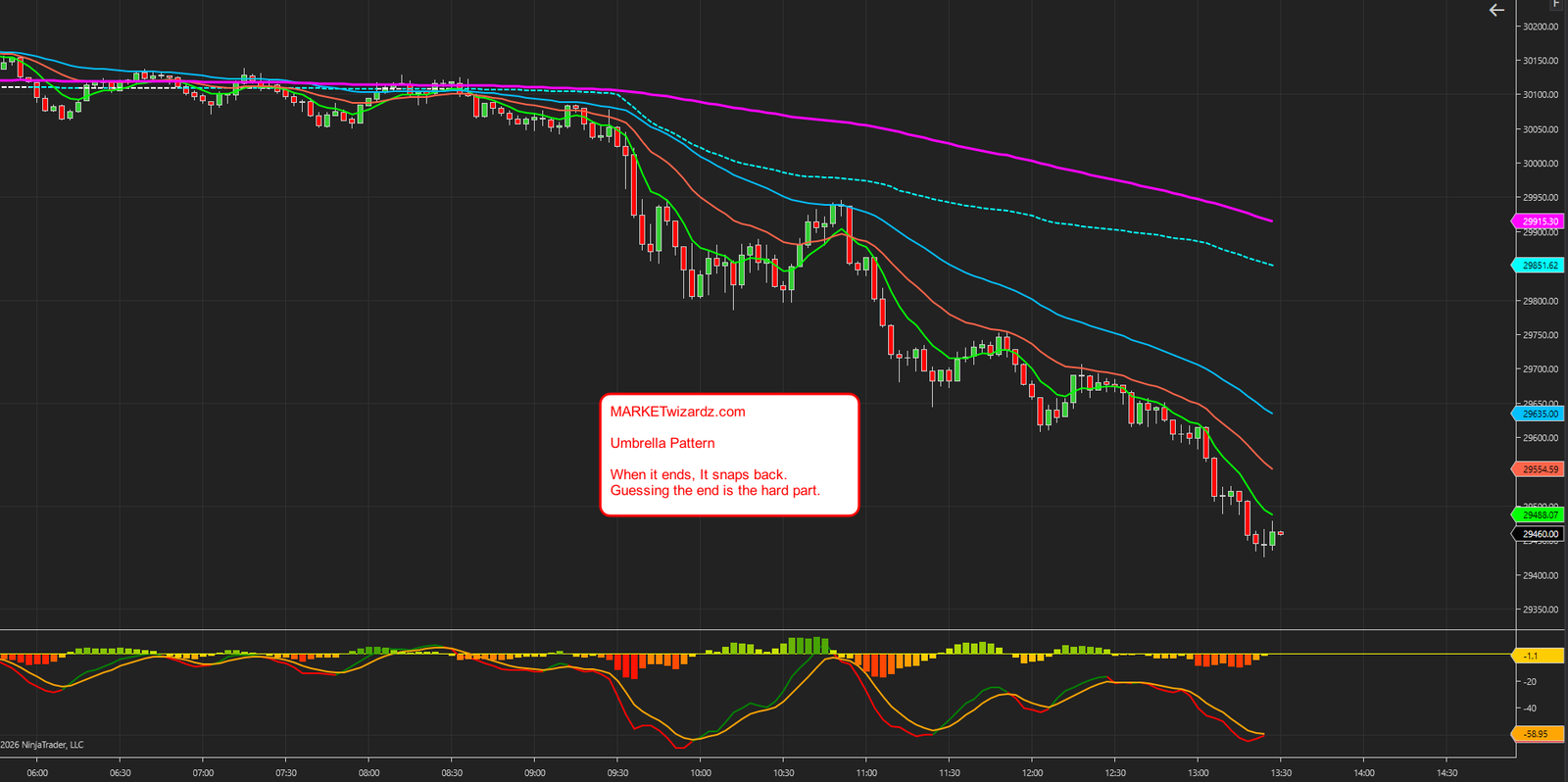Viewport: 1568px width, 782px height.
Task: Select the magenta 29915.30 price marker
Action: (1538, 221)
